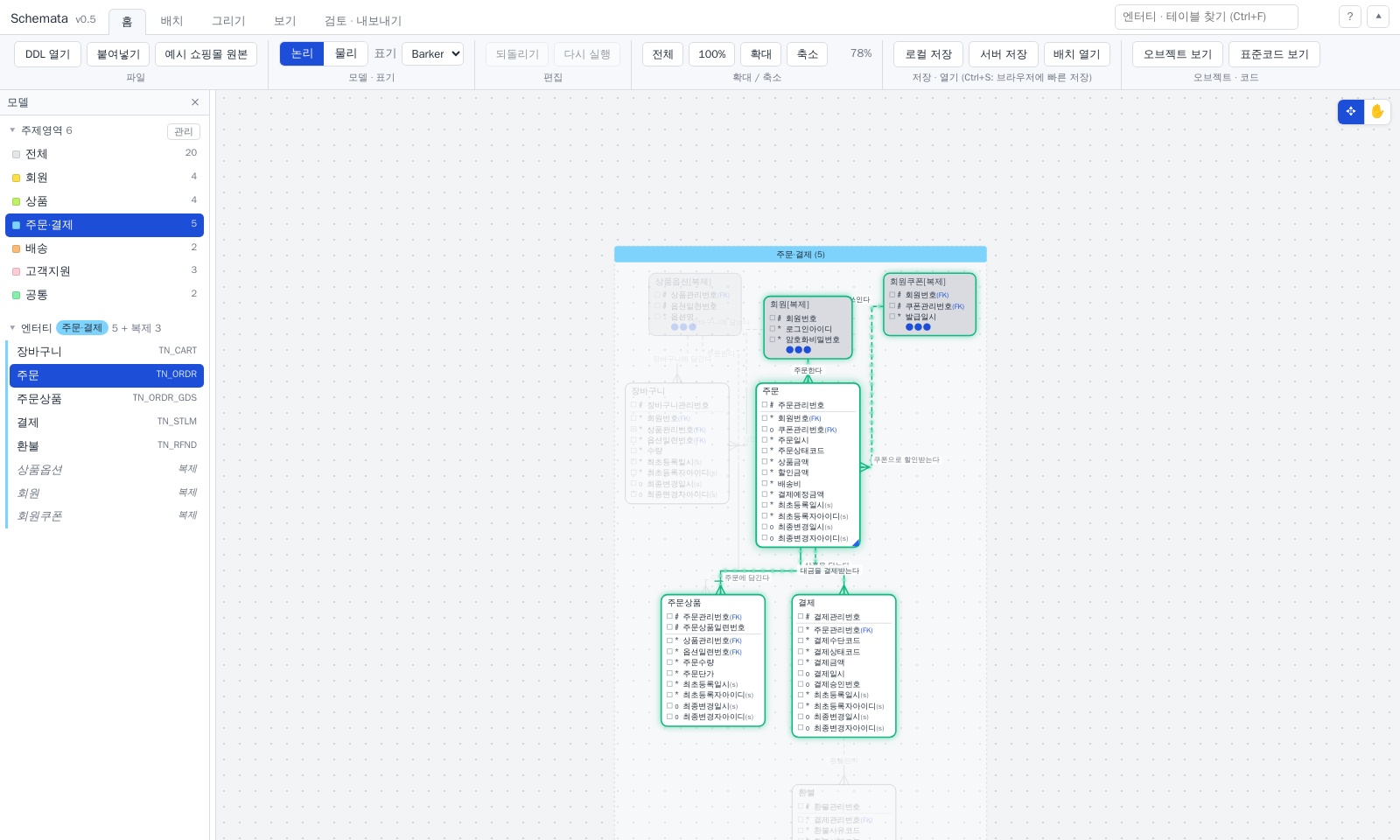1400x840 pixels.
Task: Click the 서버 저장 button
Action: (x=1004, y=54)
